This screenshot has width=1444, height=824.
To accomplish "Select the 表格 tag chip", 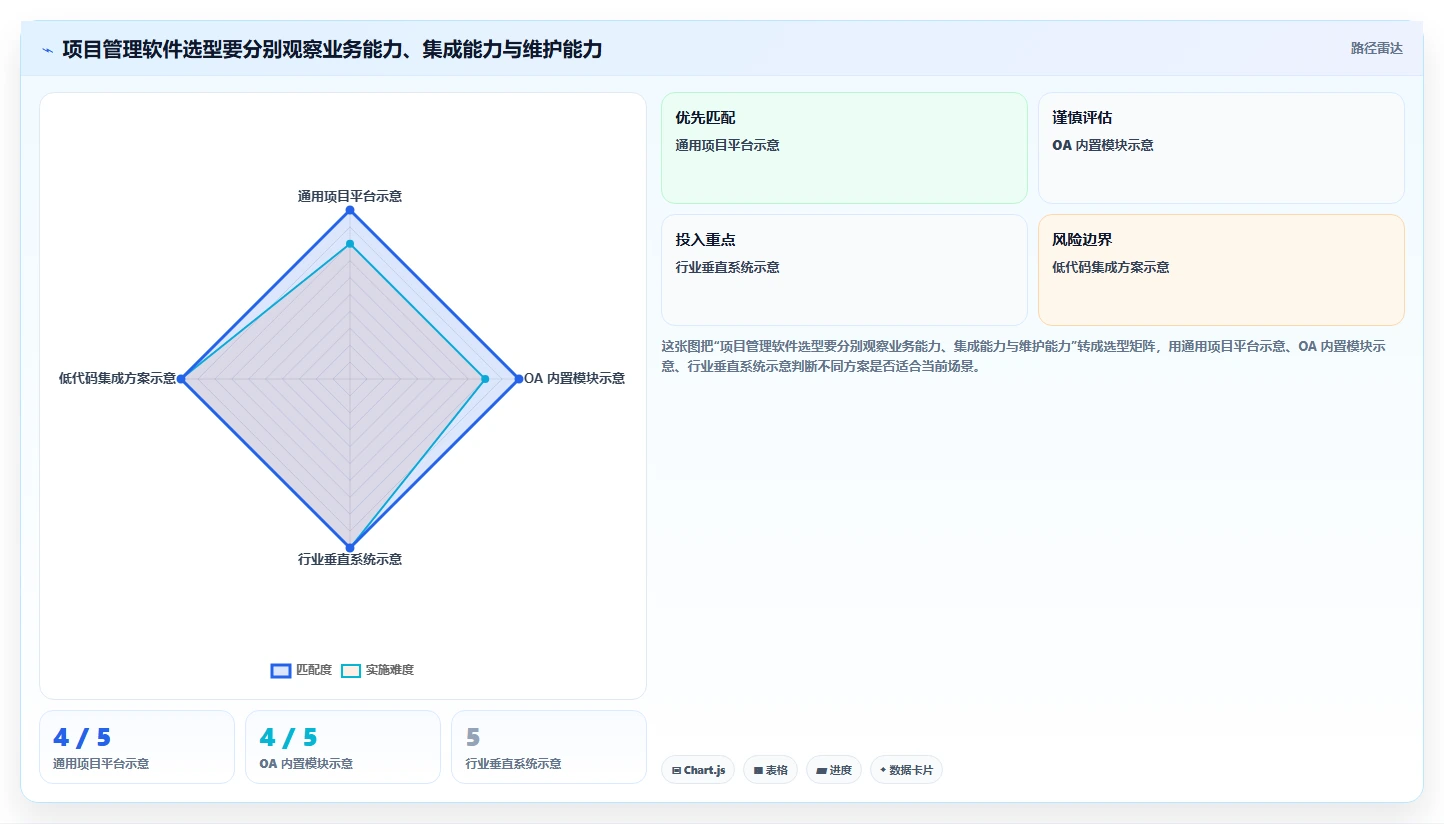I will (770, 770).
